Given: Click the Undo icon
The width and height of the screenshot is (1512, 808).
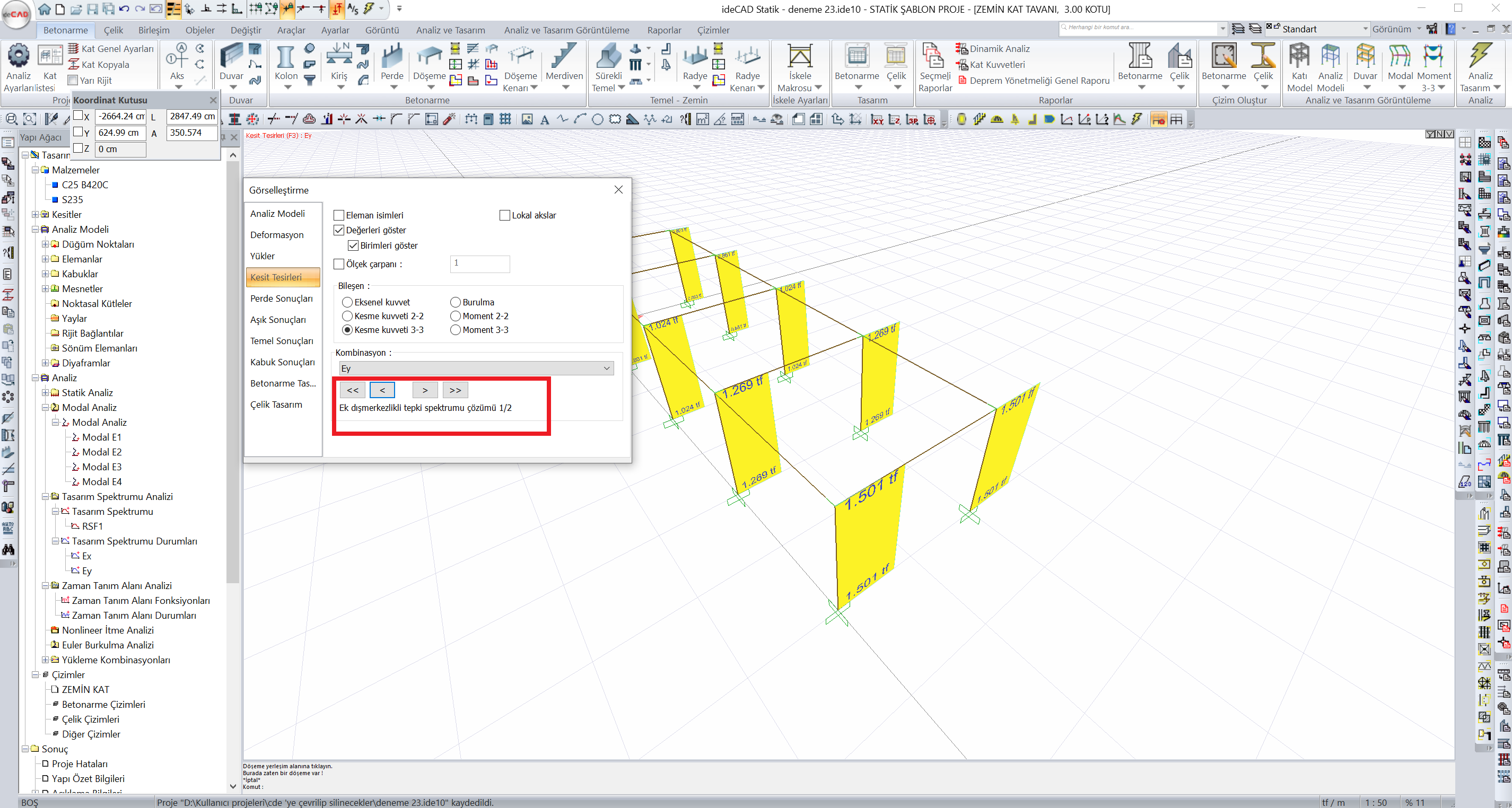Looking at the screenshot, I should pyautogui.click(x=124, y=9).
